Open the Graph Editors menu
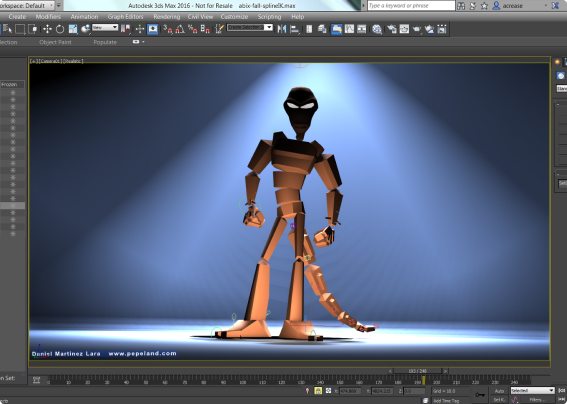This screenshot has width=567, height=404. pos(125,17)
